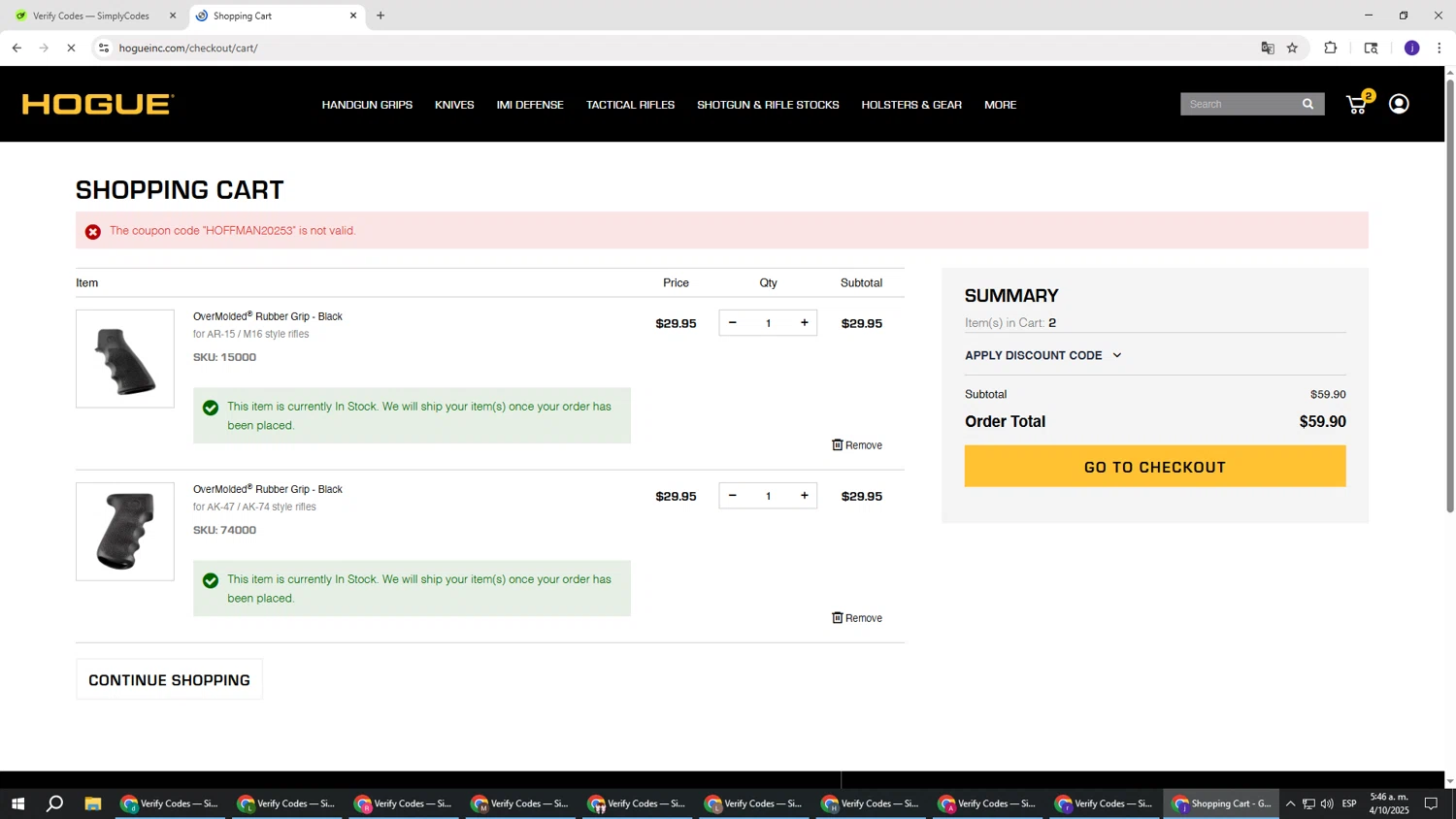The width and height of the screenshot is (1456, 819).
Task: Open Handgun Grips menu
Action: pyautogui.click(x=367, y=105)
